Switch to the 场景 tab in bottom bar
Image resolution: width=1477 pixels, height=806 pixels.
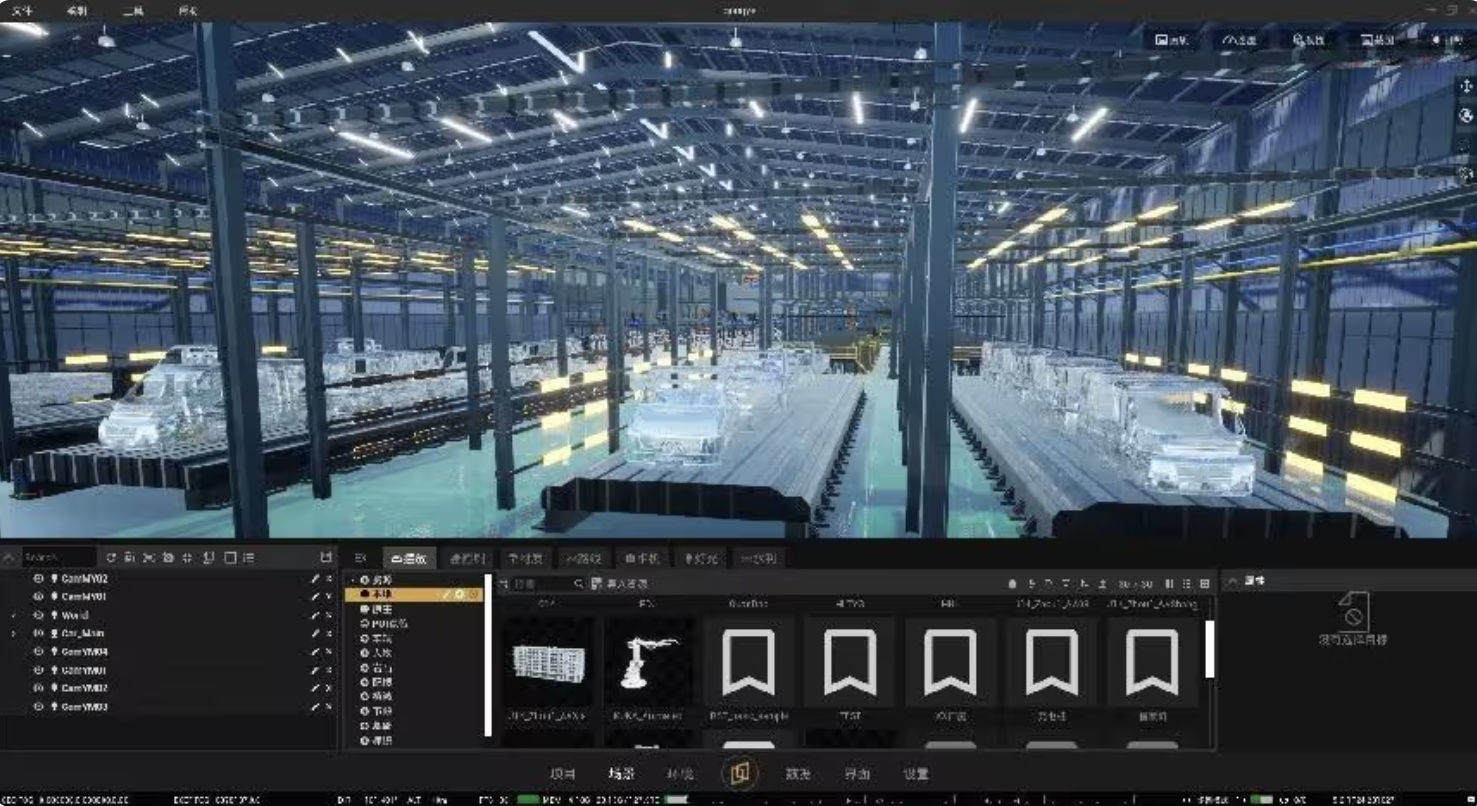pos(621,774)
